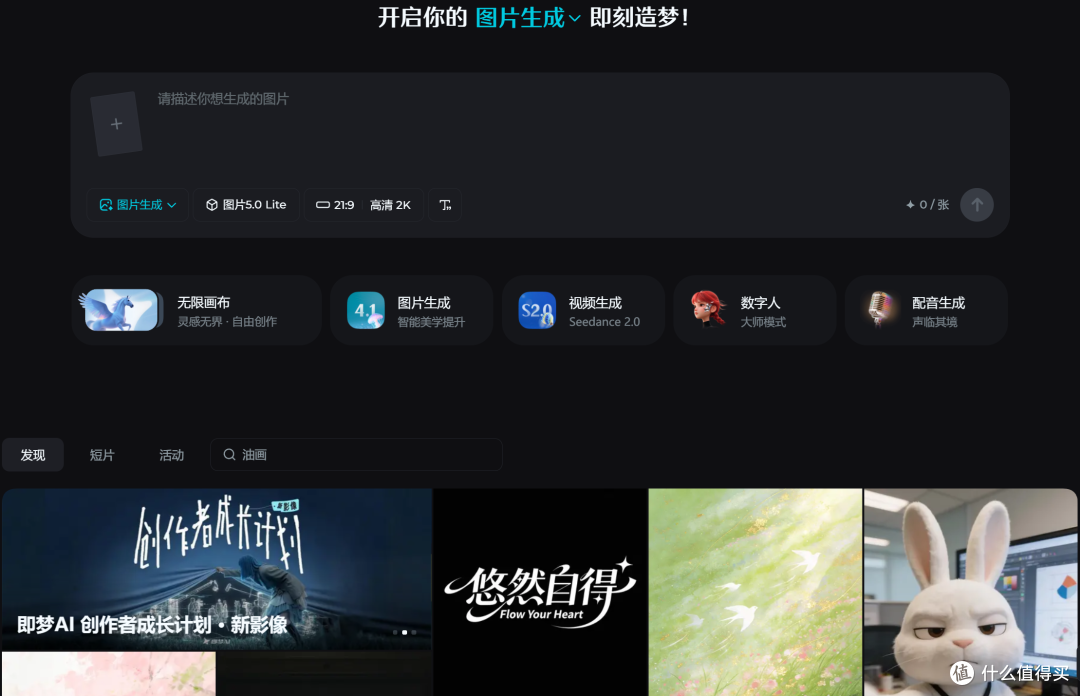
Task: Open the 创作者成长计划 banner
Action: [217, 569]
